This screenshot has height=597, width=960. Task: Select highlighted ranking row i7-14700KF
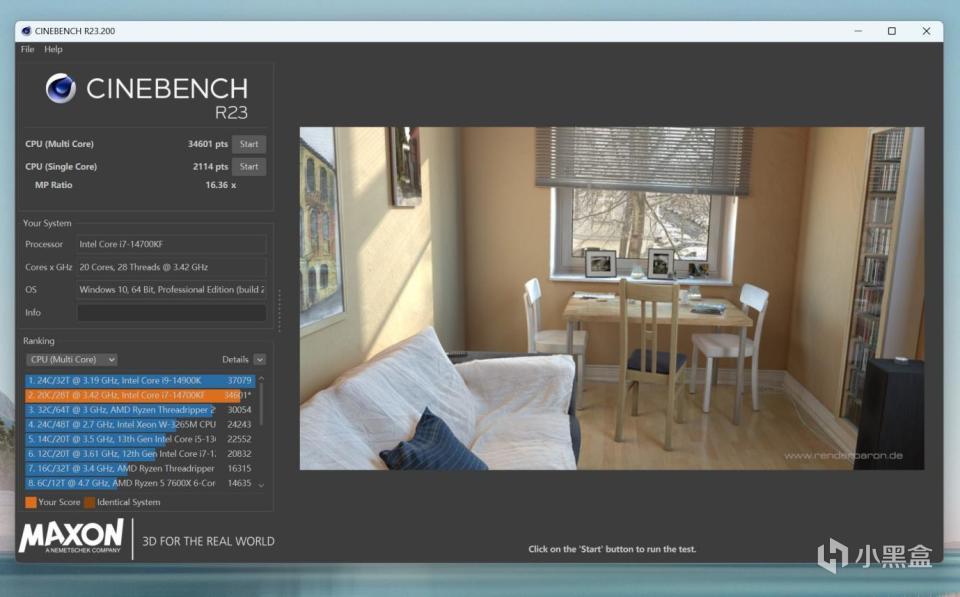click(140, 395)
